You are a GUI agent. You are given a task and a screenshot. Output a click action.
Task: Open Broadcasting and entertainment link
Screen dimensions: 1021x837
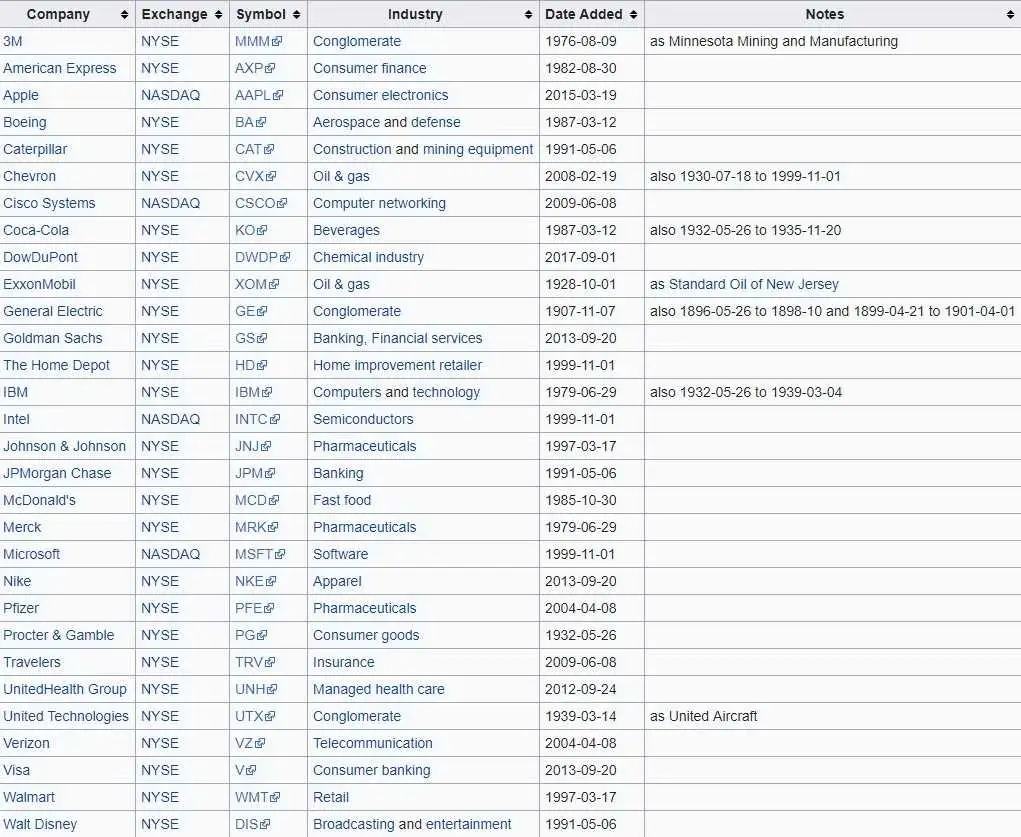pyautogui.click(x=412, y=824)
